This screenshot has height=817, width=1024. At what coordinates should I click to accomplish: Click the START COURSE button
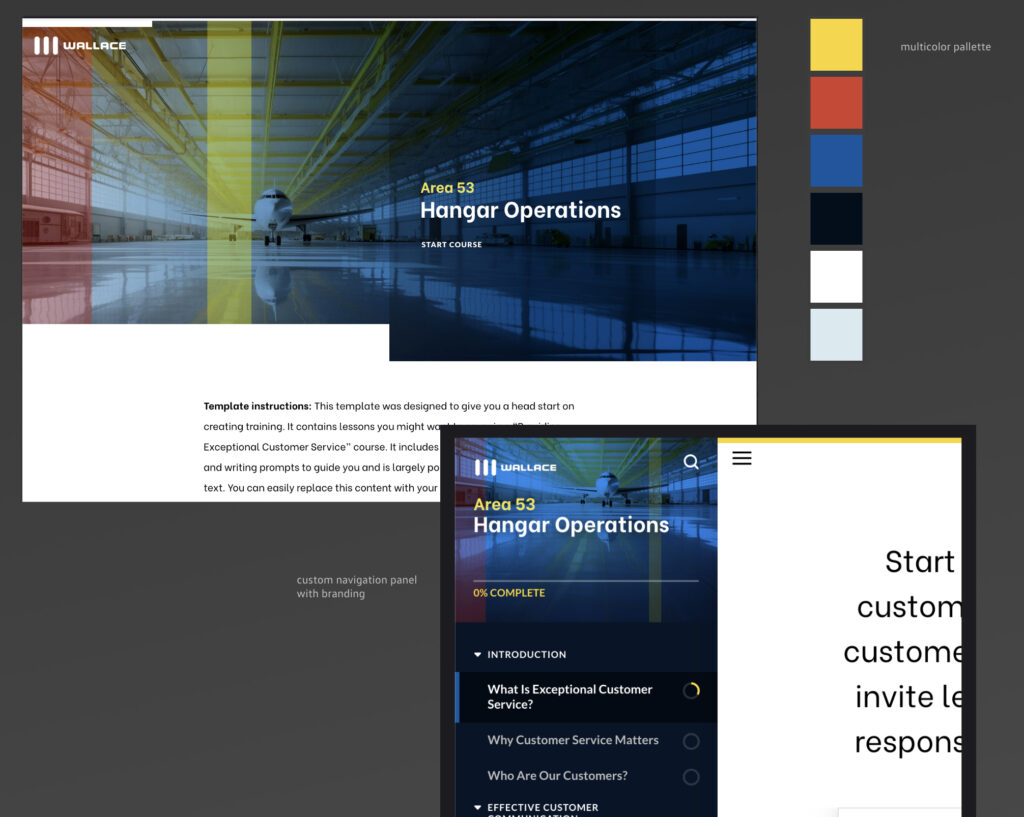[x=451, y=244]
